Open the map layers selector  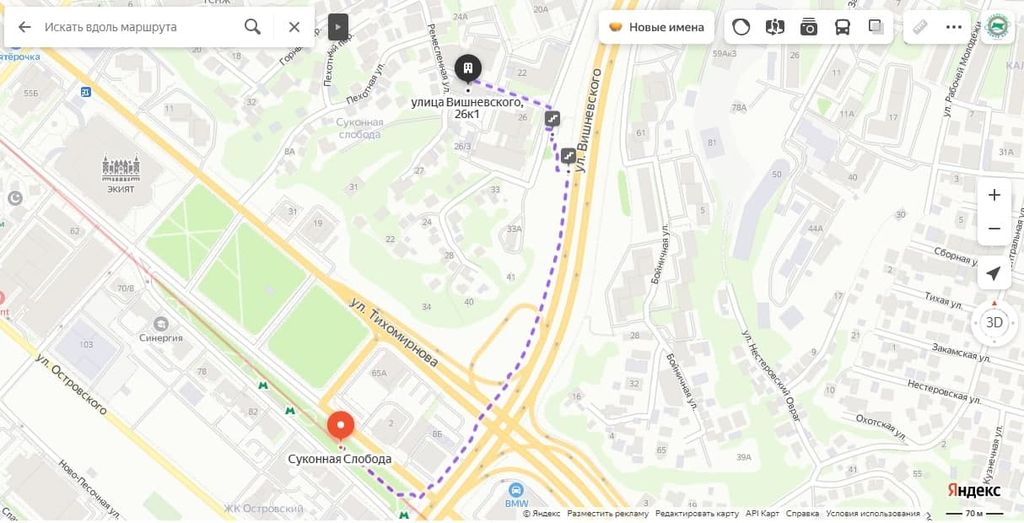click(876, 27)
